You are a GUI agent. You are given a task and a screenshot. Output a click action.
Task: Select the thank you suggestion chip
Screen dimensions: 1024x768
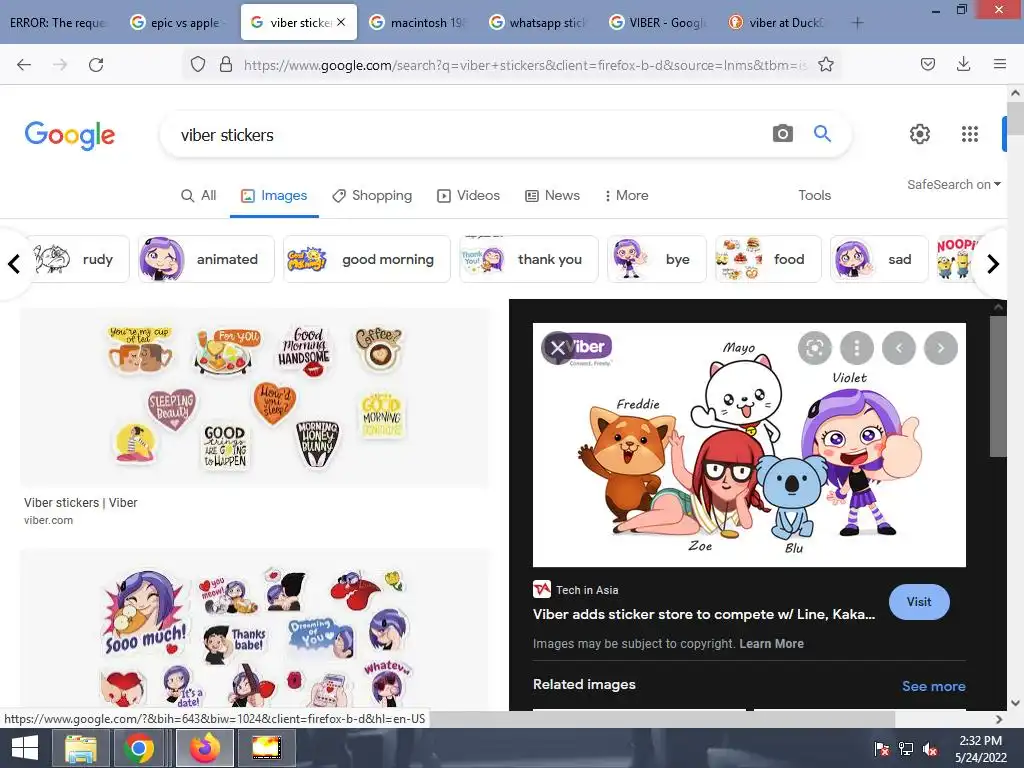click(x=528, y=259)
